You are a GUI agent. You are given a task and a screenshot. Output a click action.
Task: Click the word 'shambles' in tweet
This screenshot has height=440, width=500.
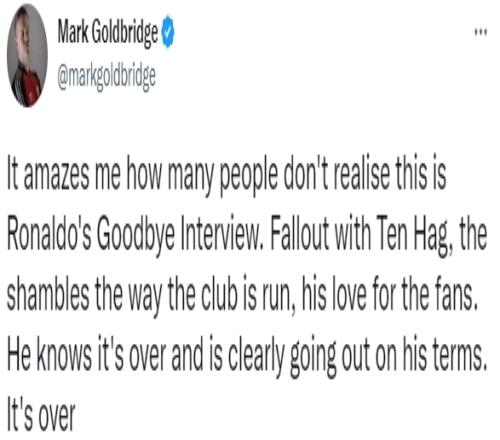tap(48, 293)
